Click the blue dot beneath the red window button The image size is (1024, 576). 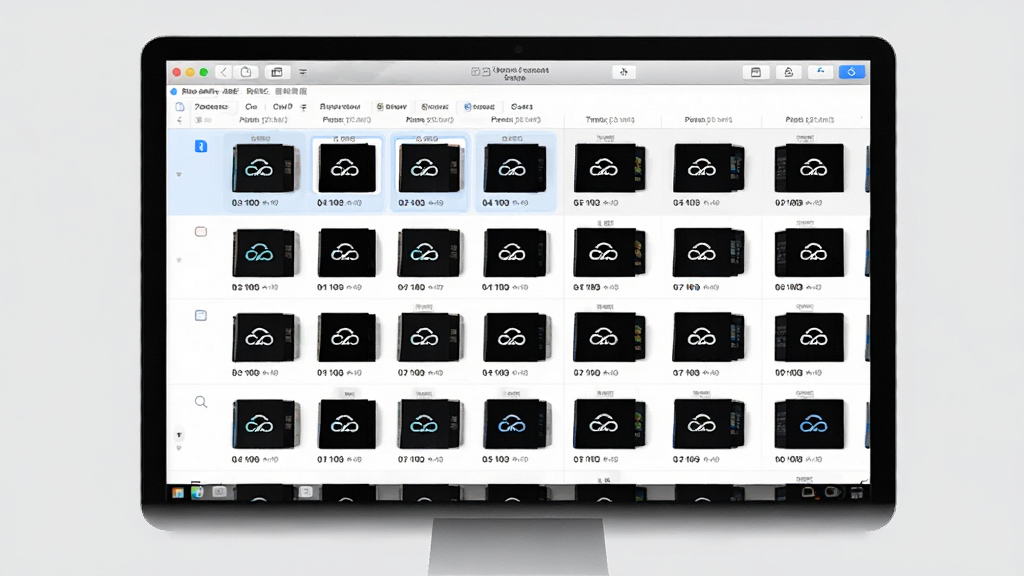[174, 91]
